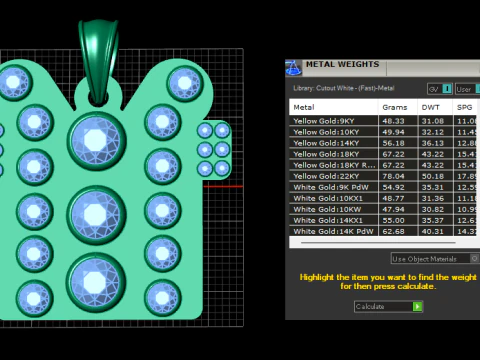This screenshot has width=480, height=360.
Task: Click the 50.18 DWT value
Action: click(433, 176)
